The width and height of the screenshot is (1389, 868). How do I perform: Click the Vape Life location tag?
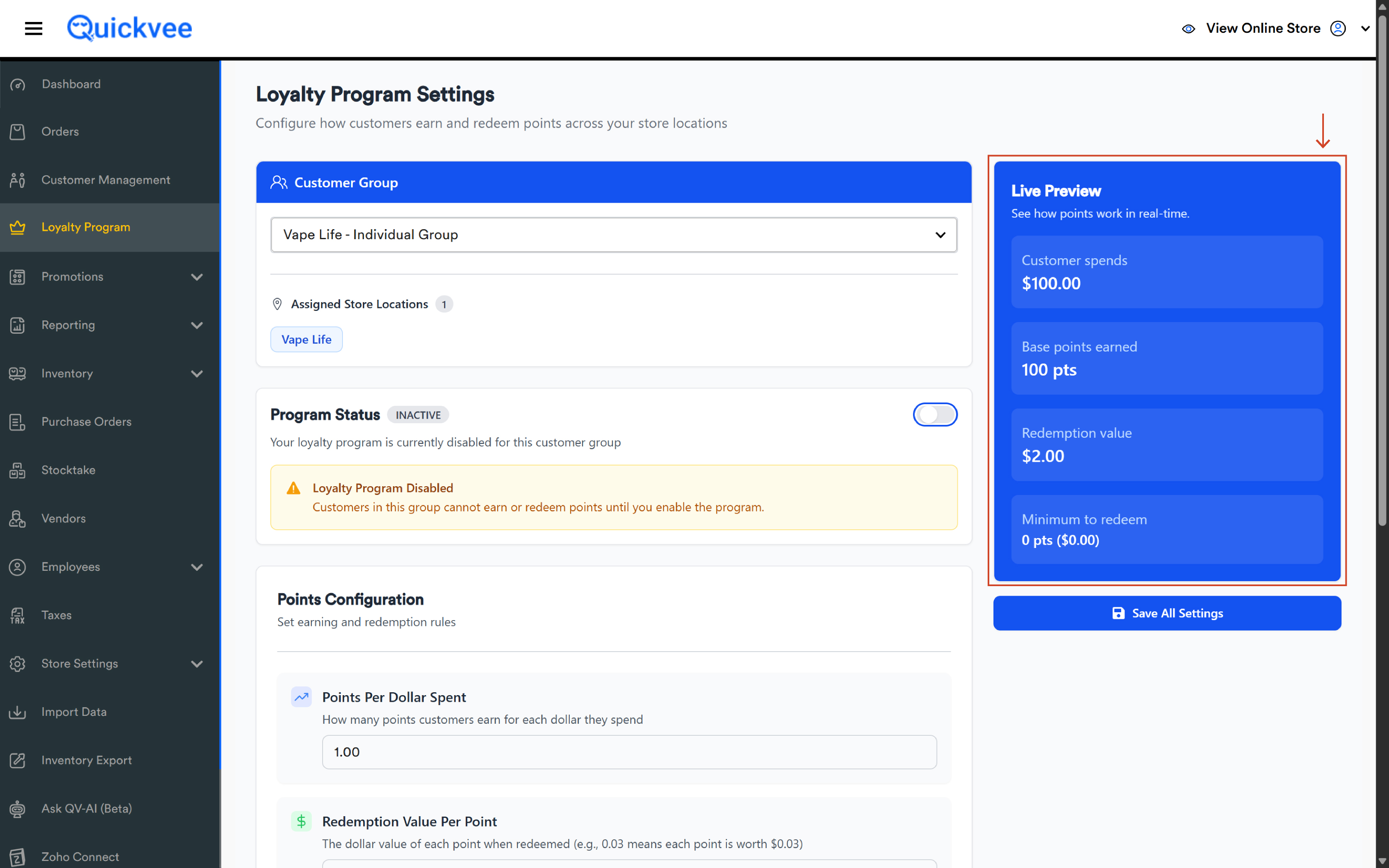click(306, 339)
